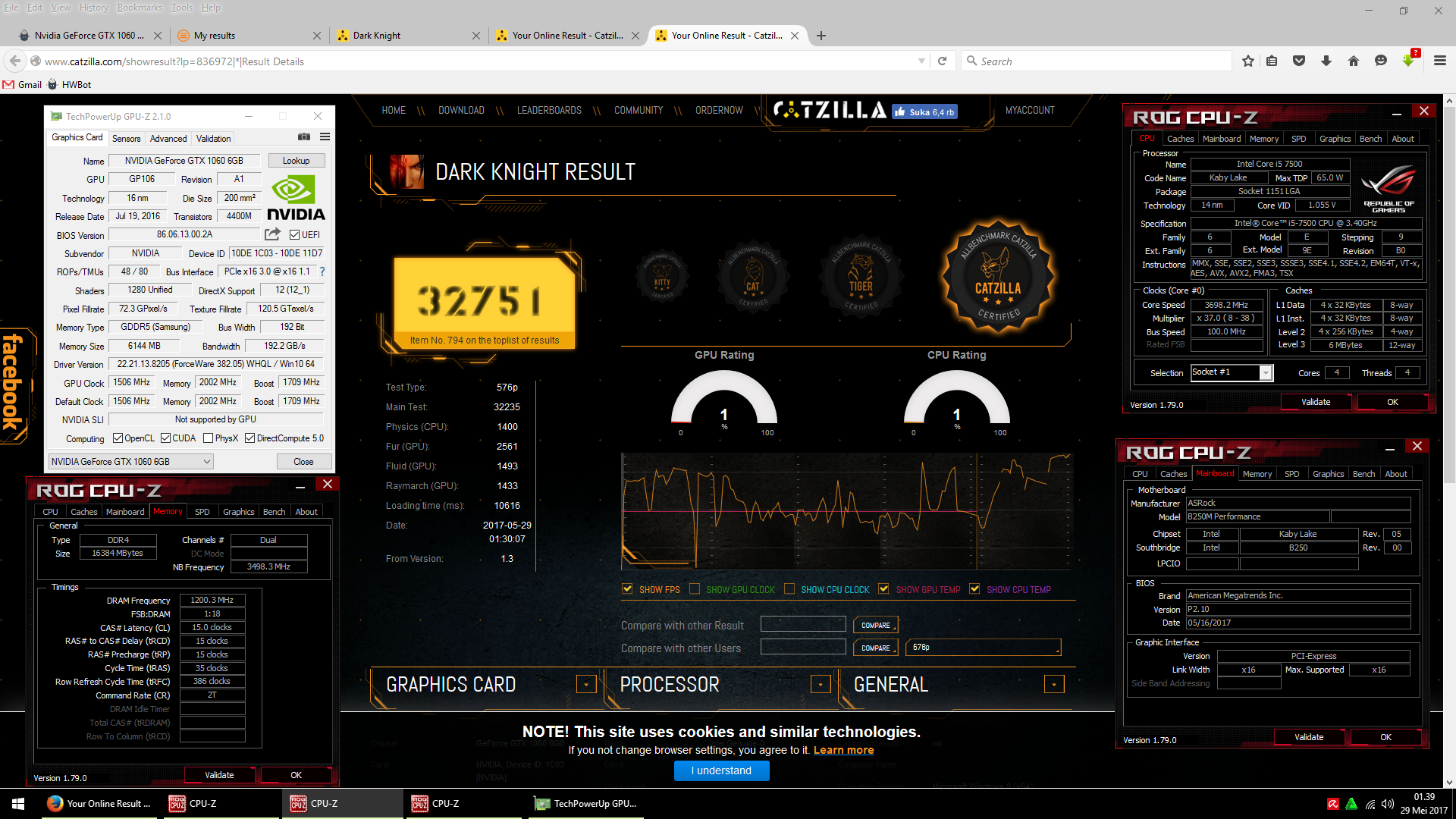Click the green download extension icon
The image size is (1456, 819).
click(x=1409, y=61)
